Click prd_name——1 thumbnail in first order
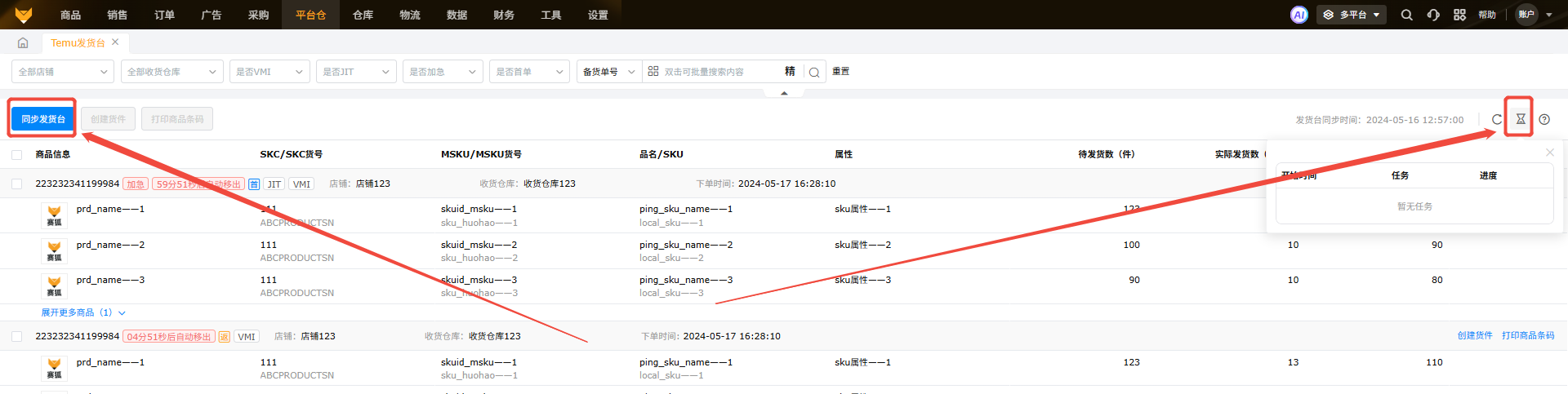The height and width of the screenshot is (394, 1568). click(x=54, y=215)
